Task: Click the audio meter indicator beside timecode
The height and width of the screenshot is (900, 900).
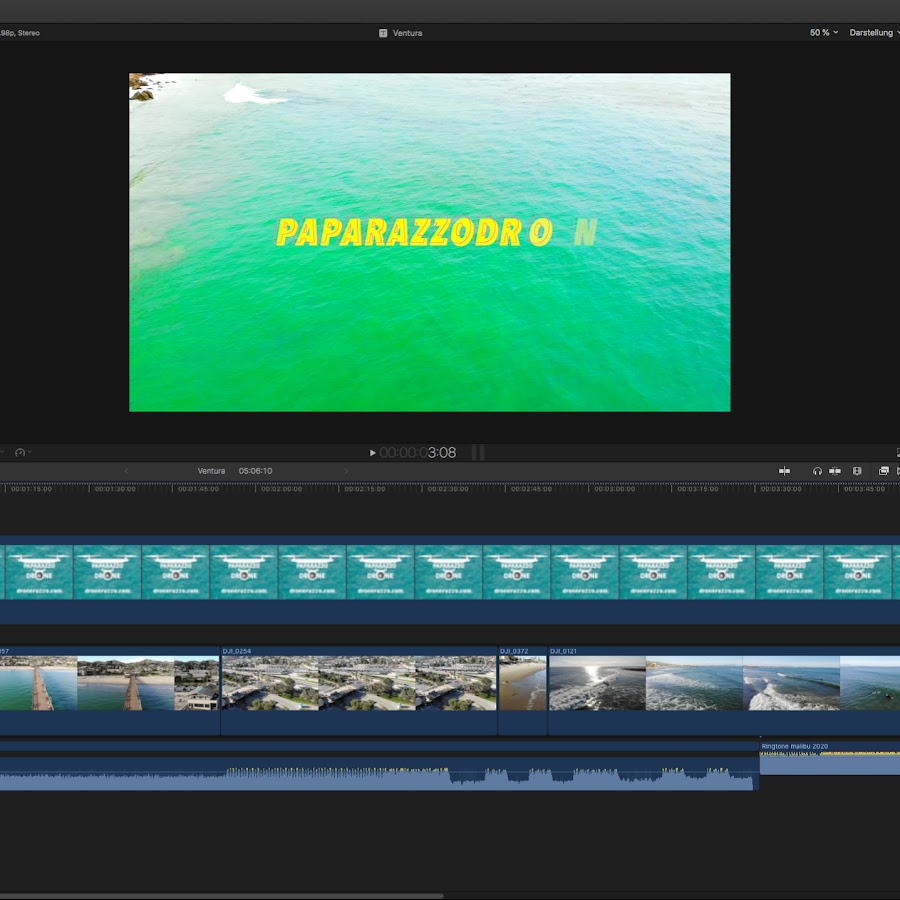Action: [x=478, y=453]
